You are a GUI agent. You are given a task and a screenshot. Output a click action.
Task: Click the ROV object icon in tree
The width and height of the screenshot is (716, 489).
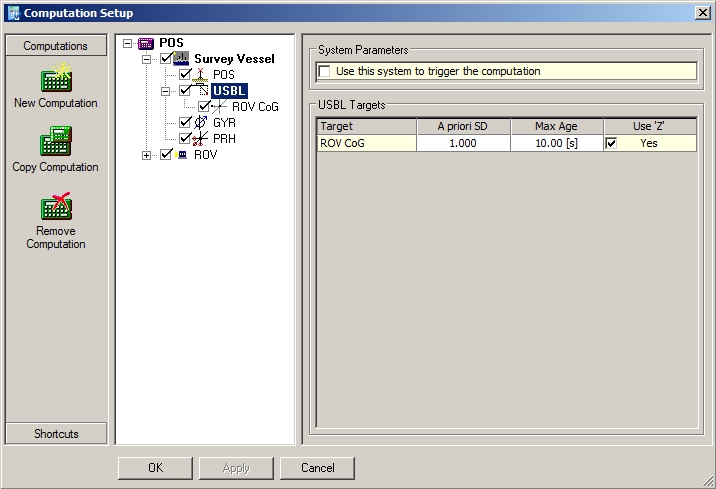pos(181,155)
